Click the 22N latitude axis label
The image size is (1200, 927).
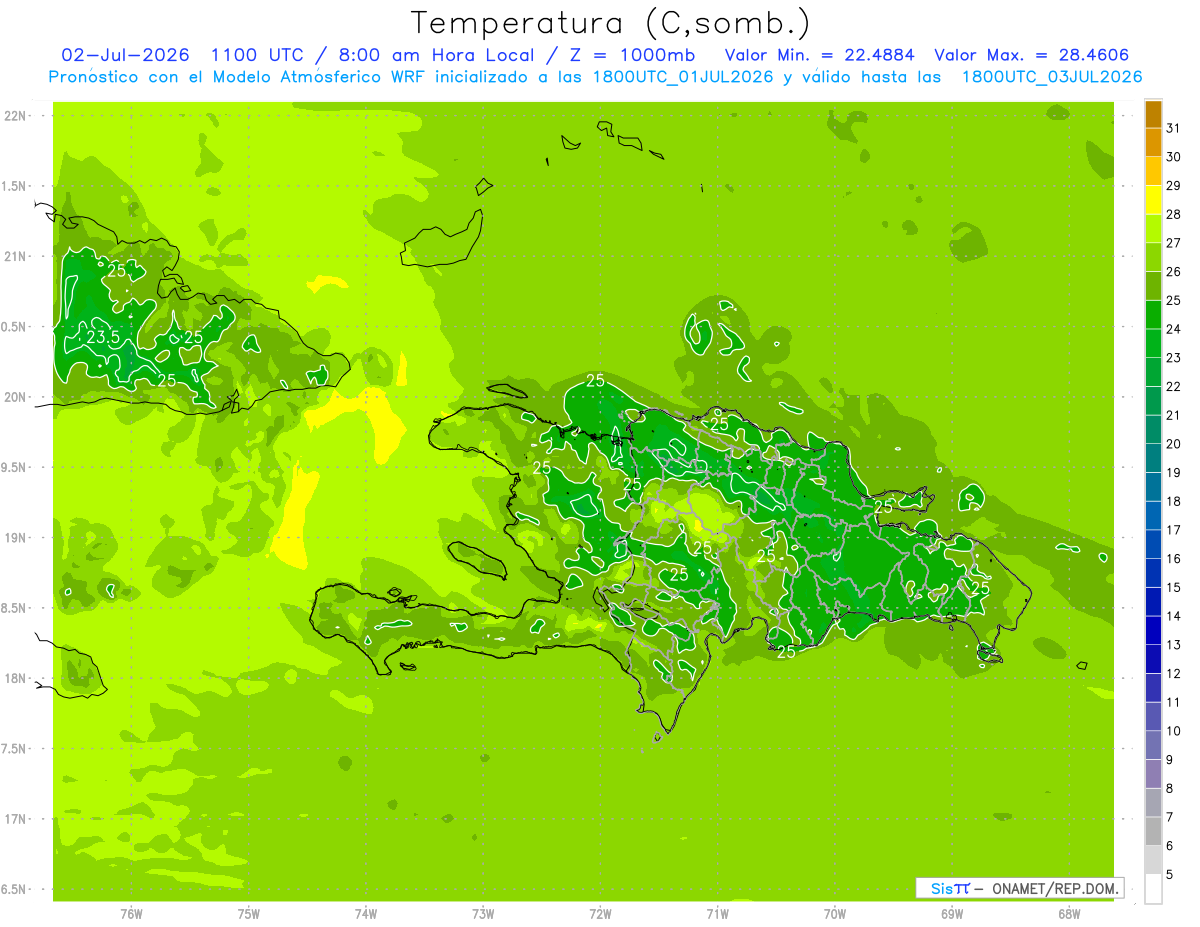tap(16, 115)
